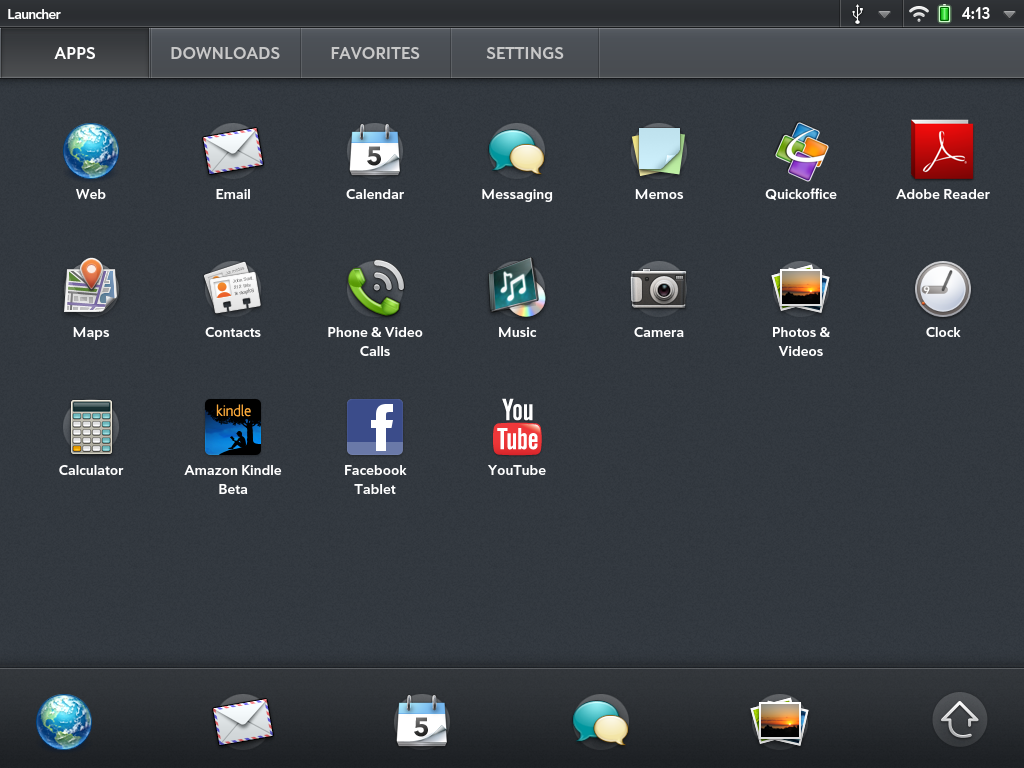The height and width of the screenshot is (768, 1024).
Task: Open the Maps app icon
Action: (91, 289)
